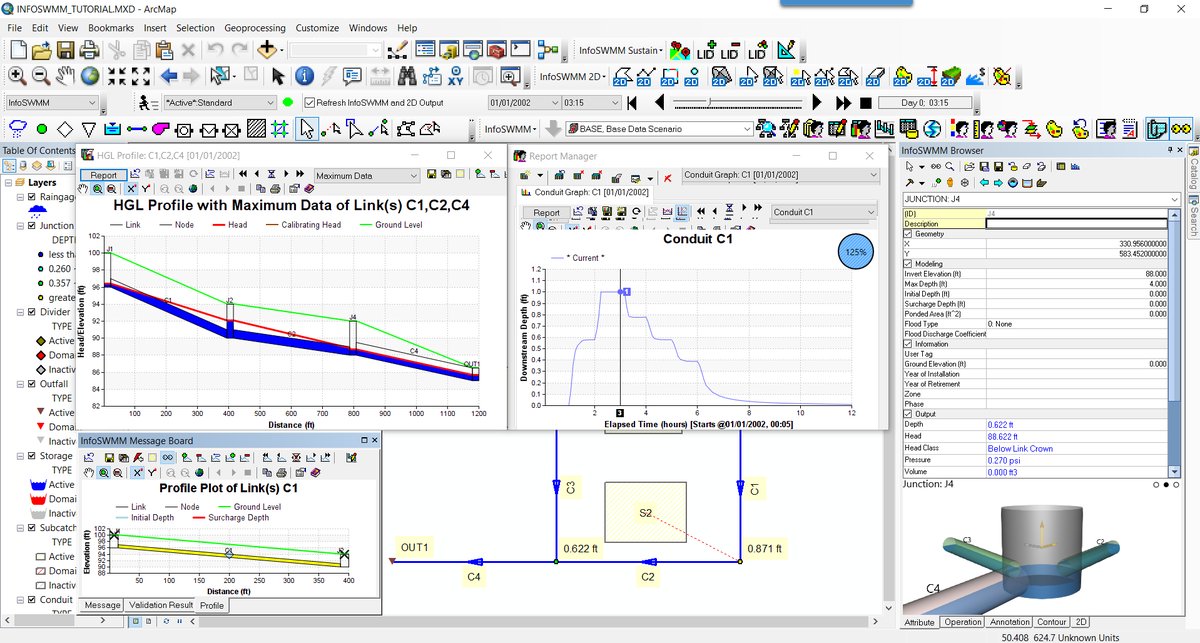Select the green junction circle tool

pyautogui.click(x=41, y=129)
